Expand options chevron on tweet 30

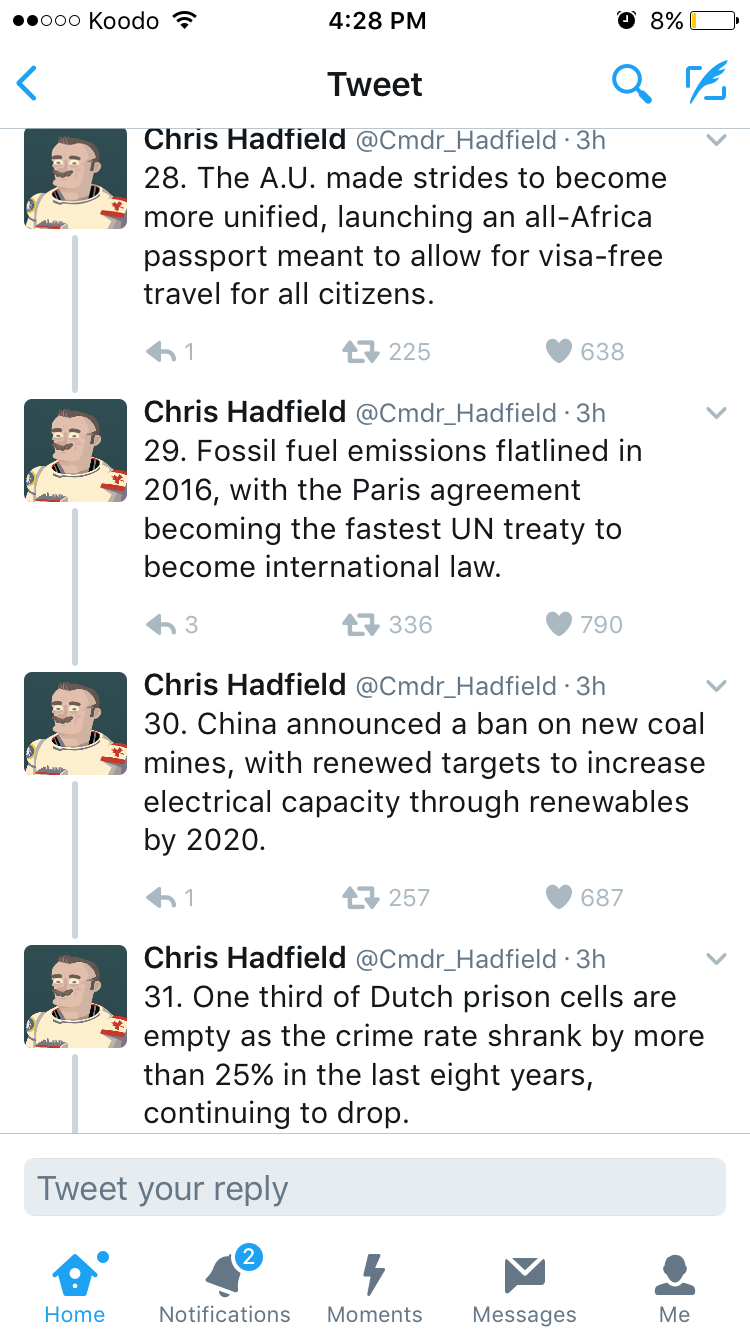click(x=716, y=686)
